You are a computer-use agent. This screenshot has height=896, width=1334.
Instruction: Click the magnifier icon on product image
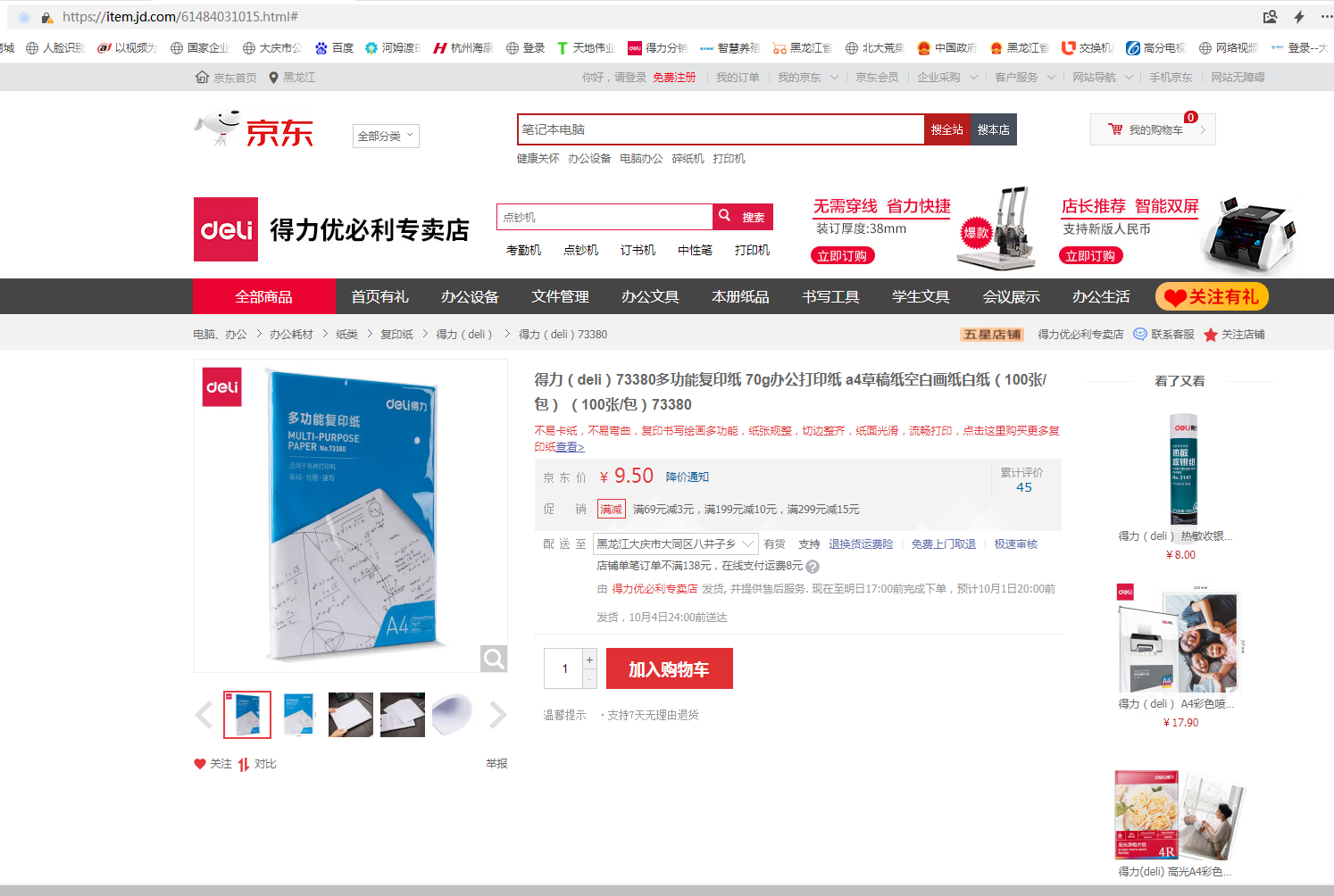click(x=493, y=659)
